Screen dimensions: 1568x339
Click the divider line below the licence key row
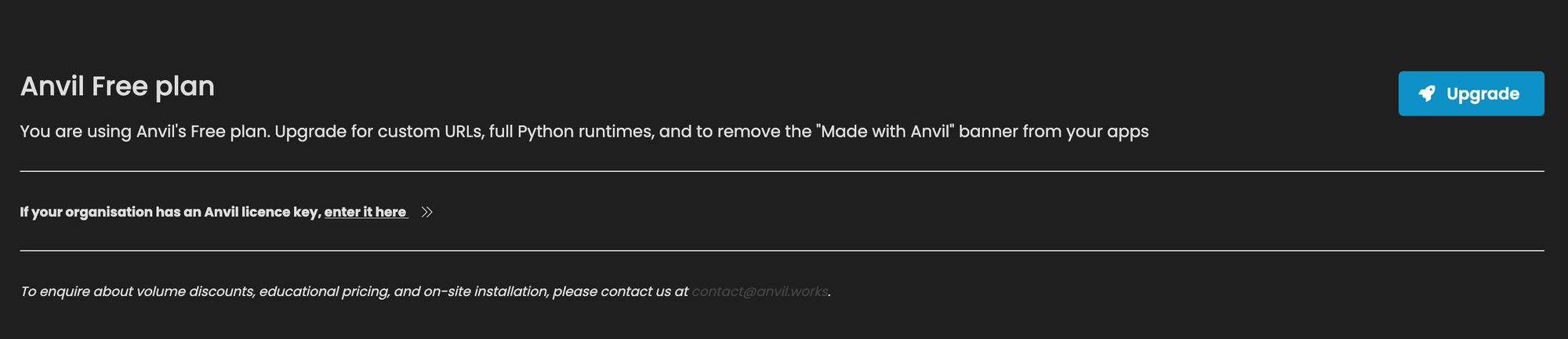(x=782, y=250)
